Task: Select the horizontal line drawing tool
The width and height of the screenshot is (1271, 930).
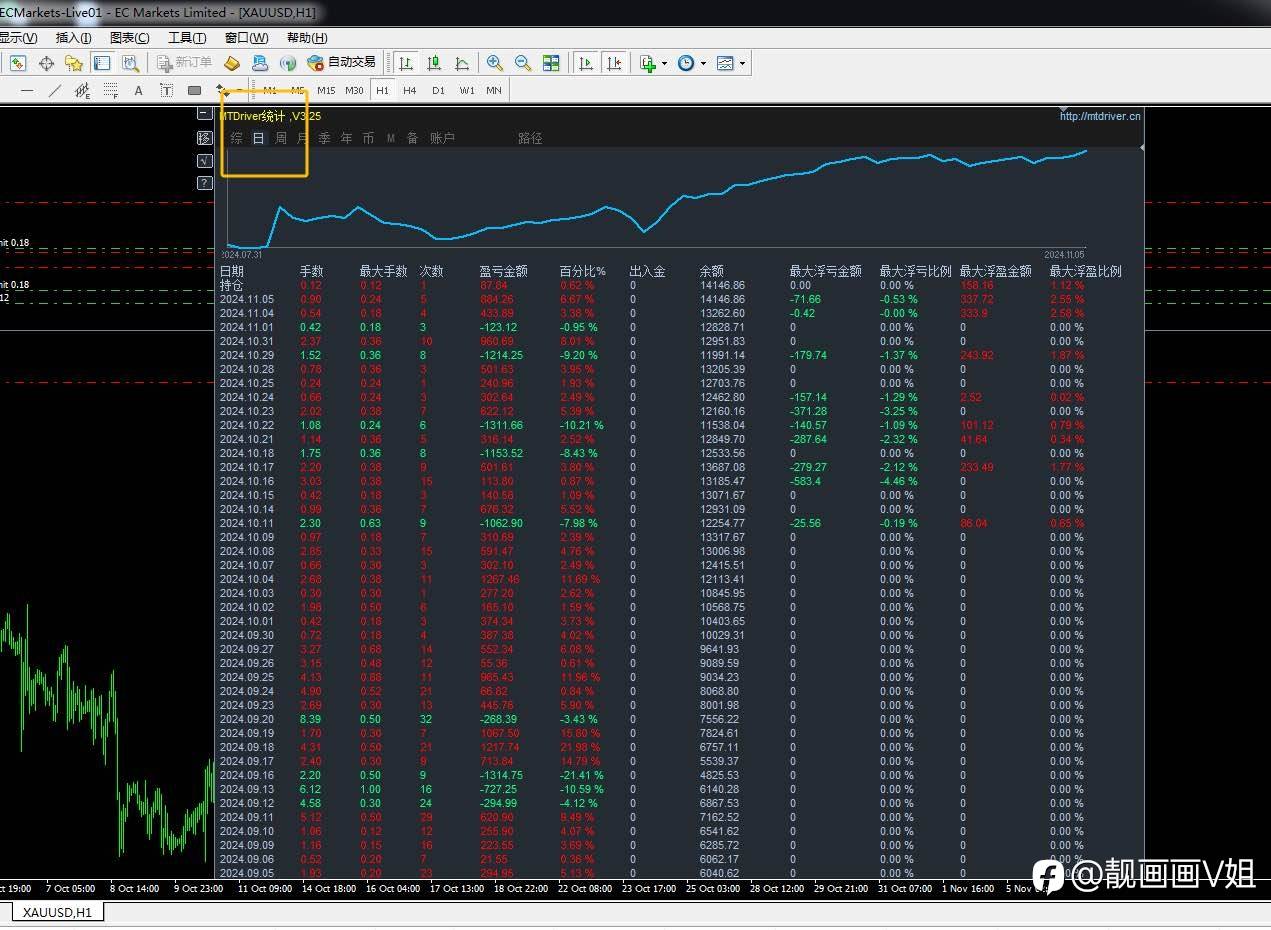Action: click(x=27, y=91)
